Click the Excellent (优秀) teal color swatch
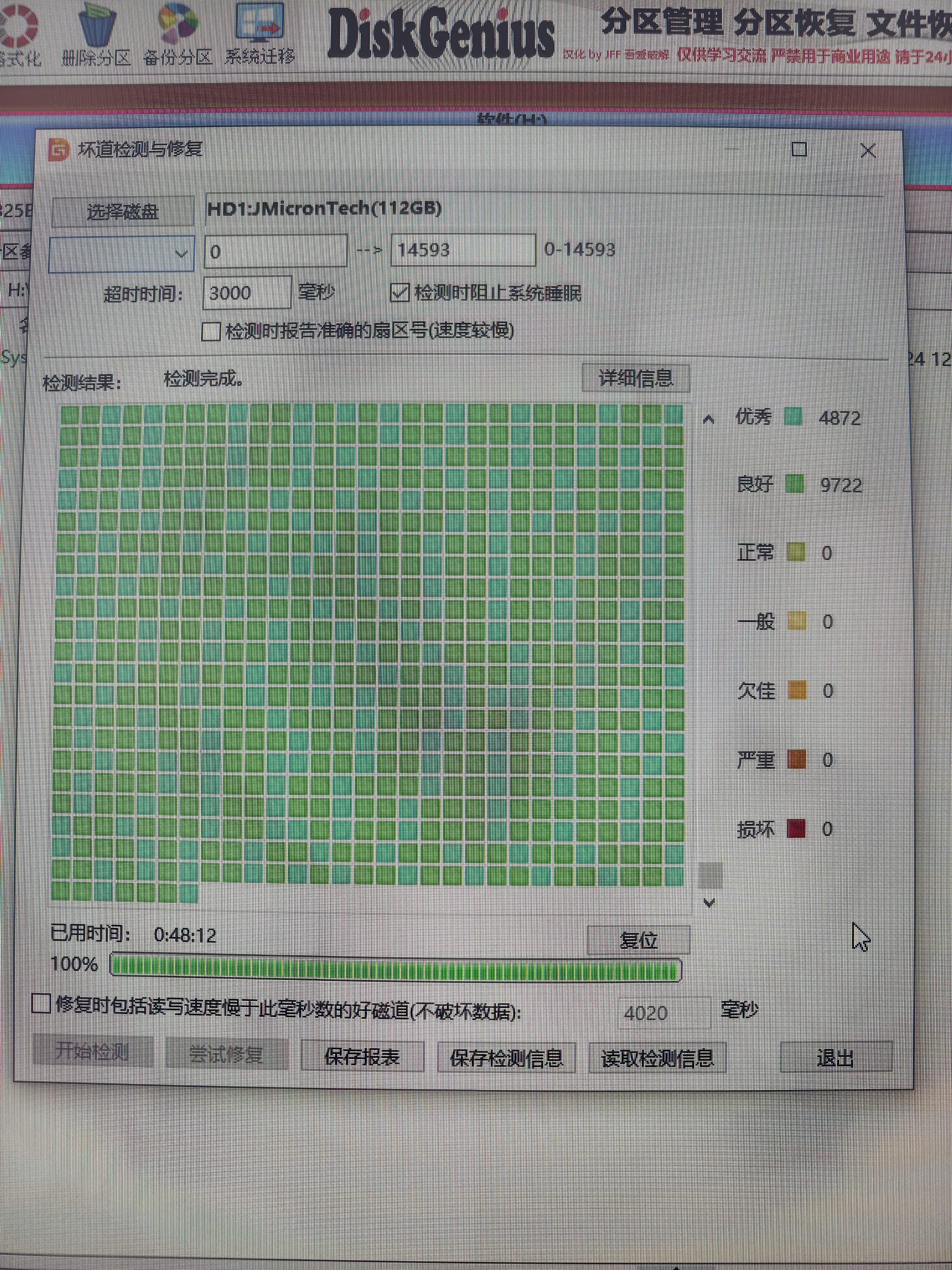Screen dimensions: 952x1270 point(794,417)
